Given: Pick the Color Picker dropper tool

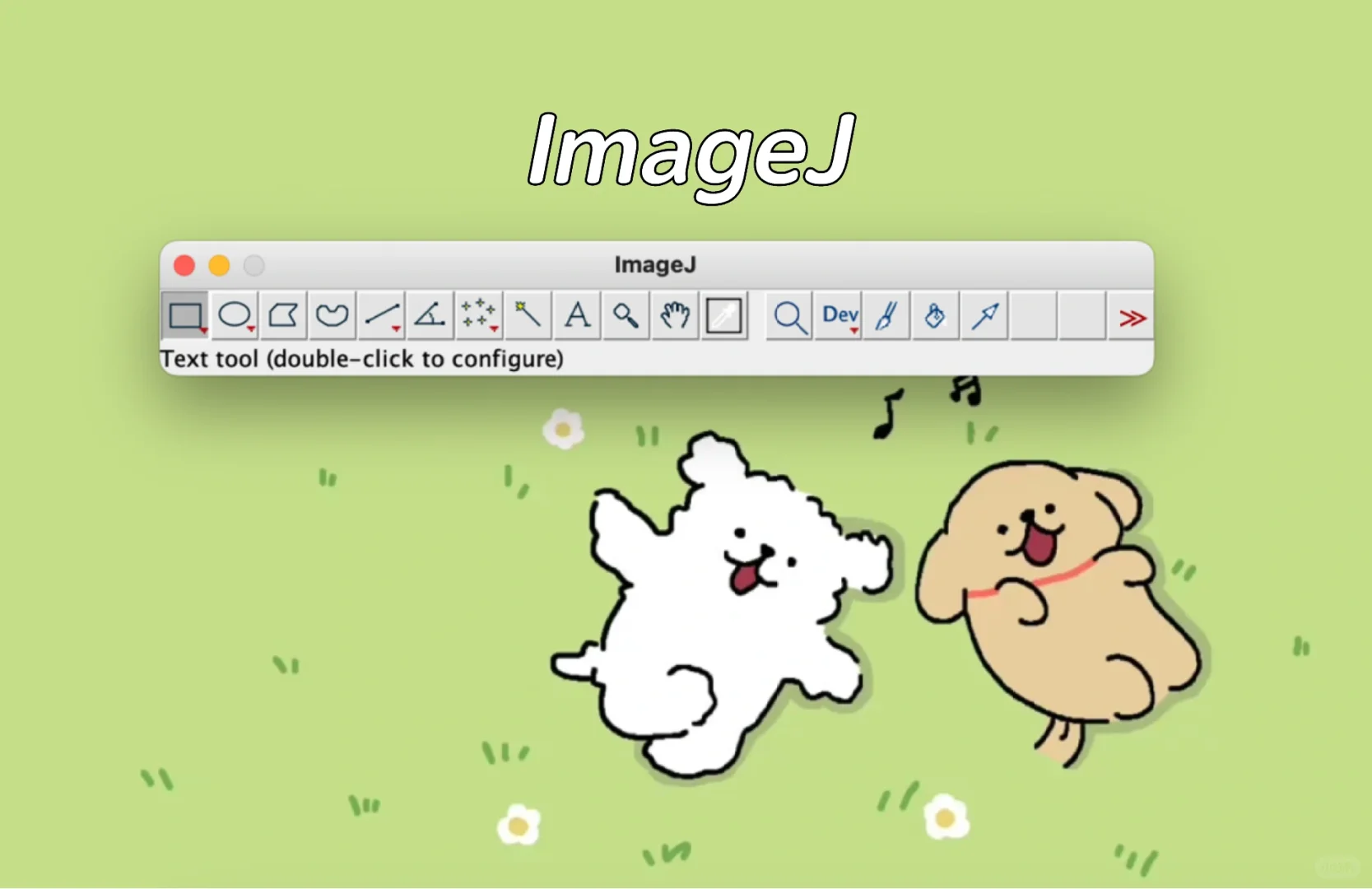Looking at the screenshot, I should 724,315.
